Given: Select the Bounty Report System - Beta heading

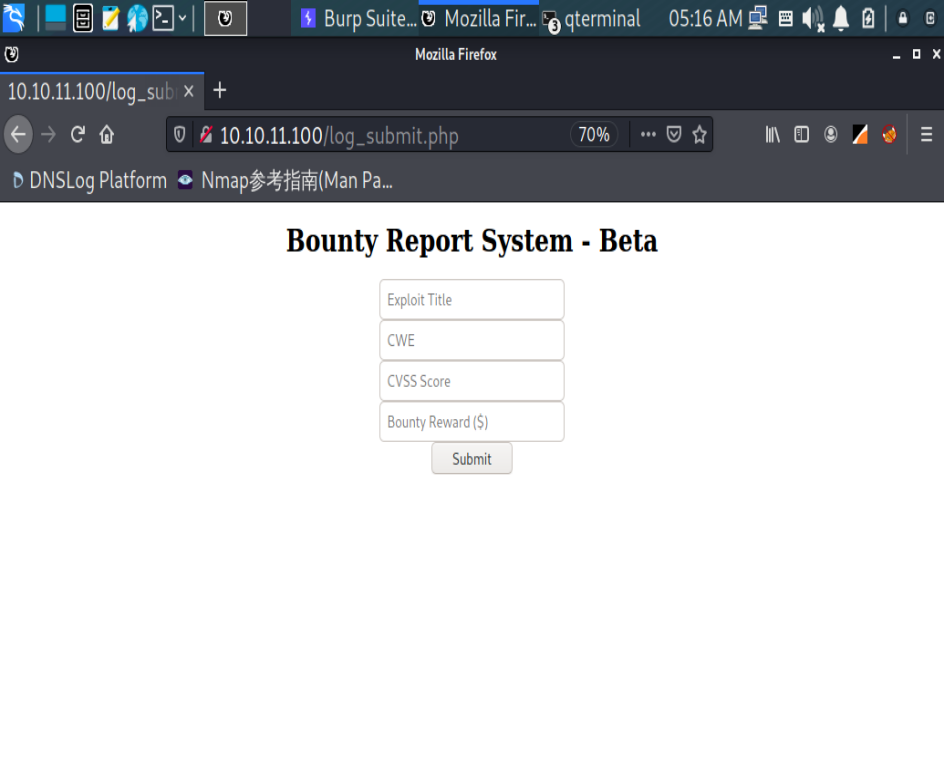Looking at the screenshot, I should (x=472, y=241).
